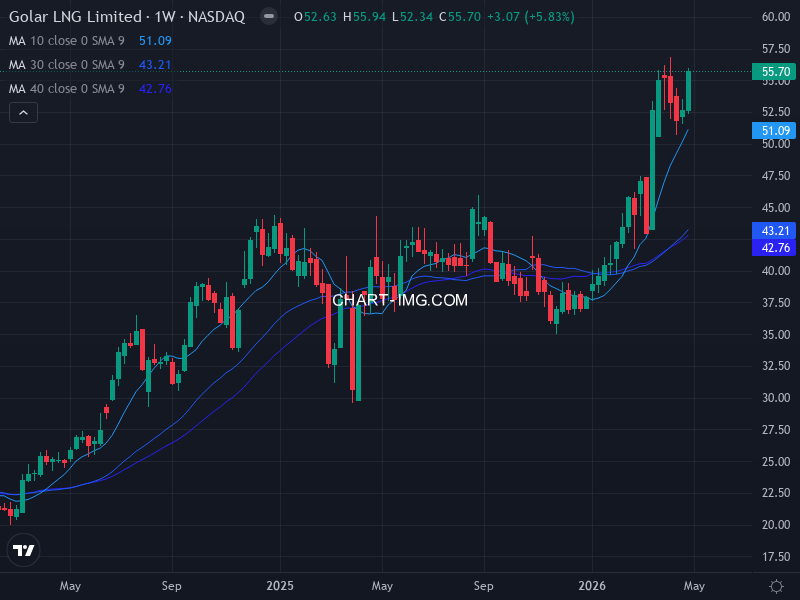Click the 2026 label on time axis

click(x=592, y=586)
